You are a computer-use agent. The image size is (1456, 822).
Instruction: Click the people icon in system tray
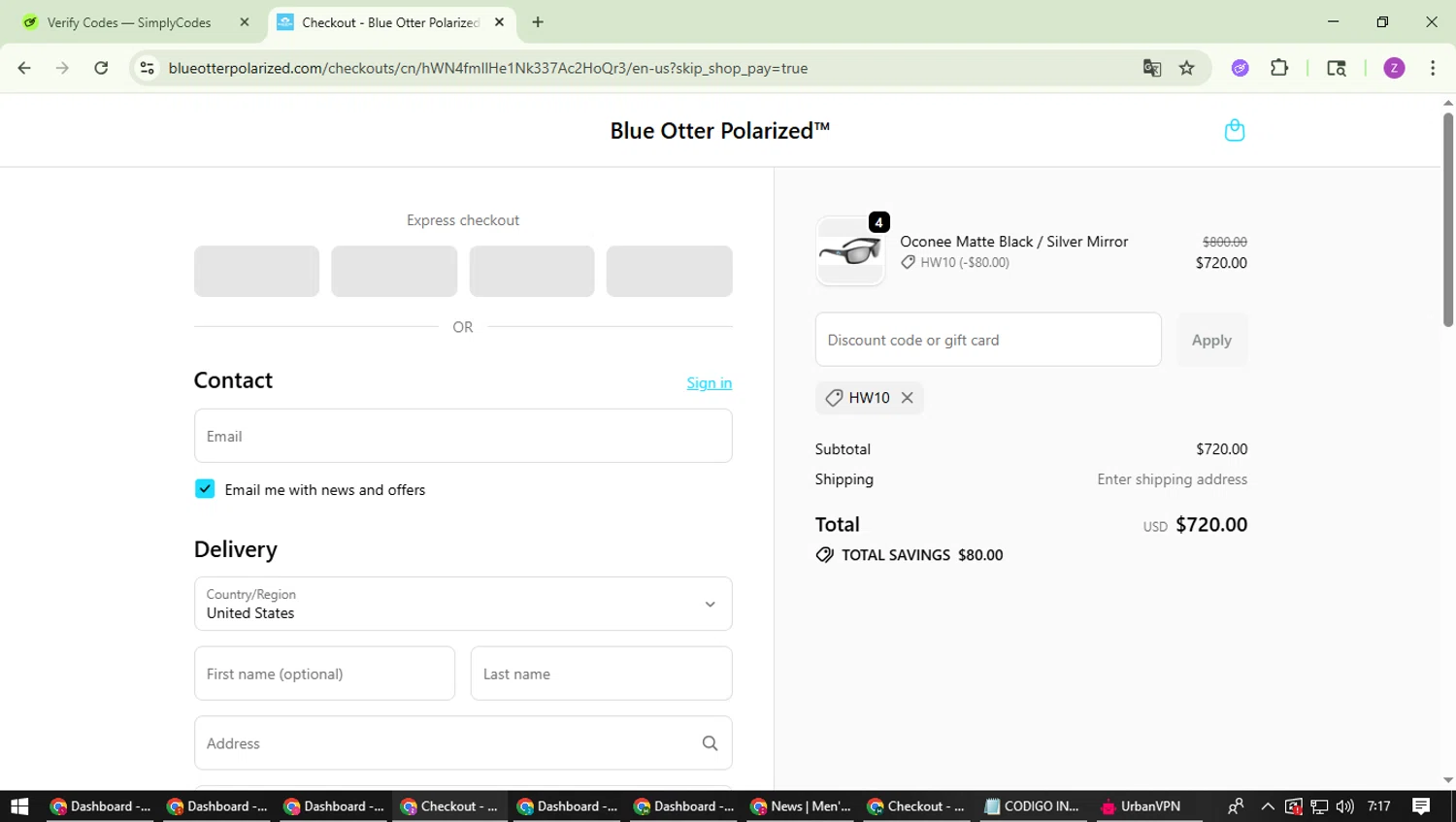1236,806
